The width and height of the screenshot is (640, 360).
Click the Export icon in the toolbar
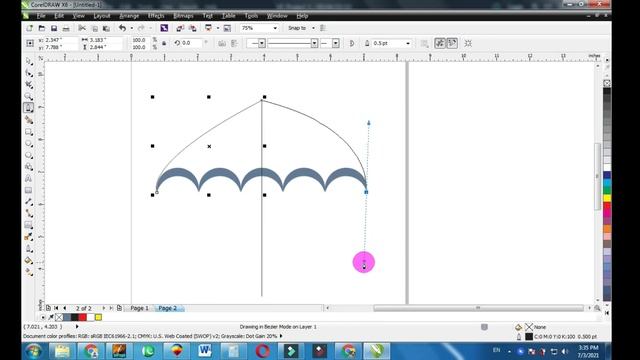pos(192,28)
